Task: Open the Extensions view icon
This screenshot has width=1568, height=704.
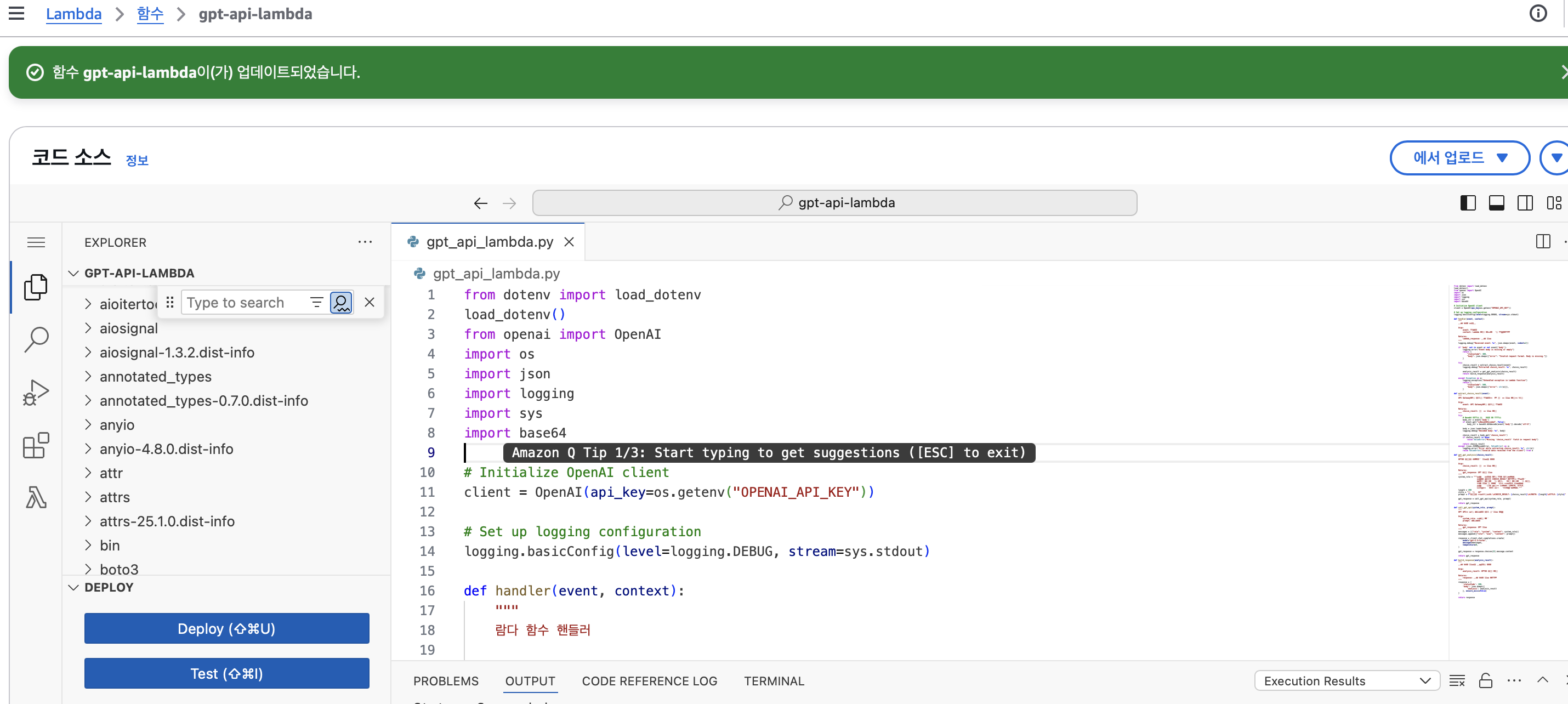Action: click(36, 445)
